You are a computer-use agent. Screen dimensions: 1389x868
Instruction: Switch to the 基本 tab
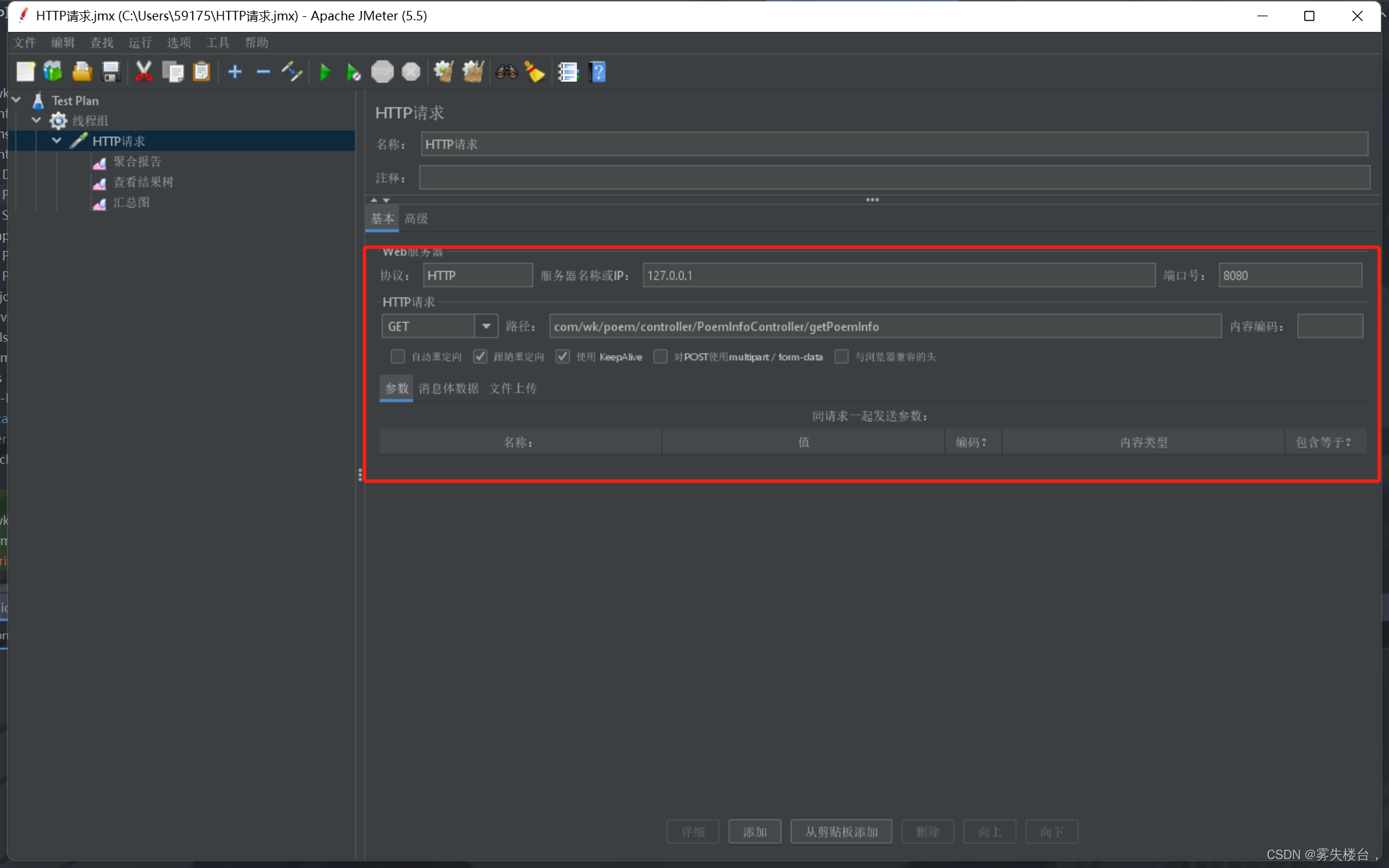coord(382,218)
